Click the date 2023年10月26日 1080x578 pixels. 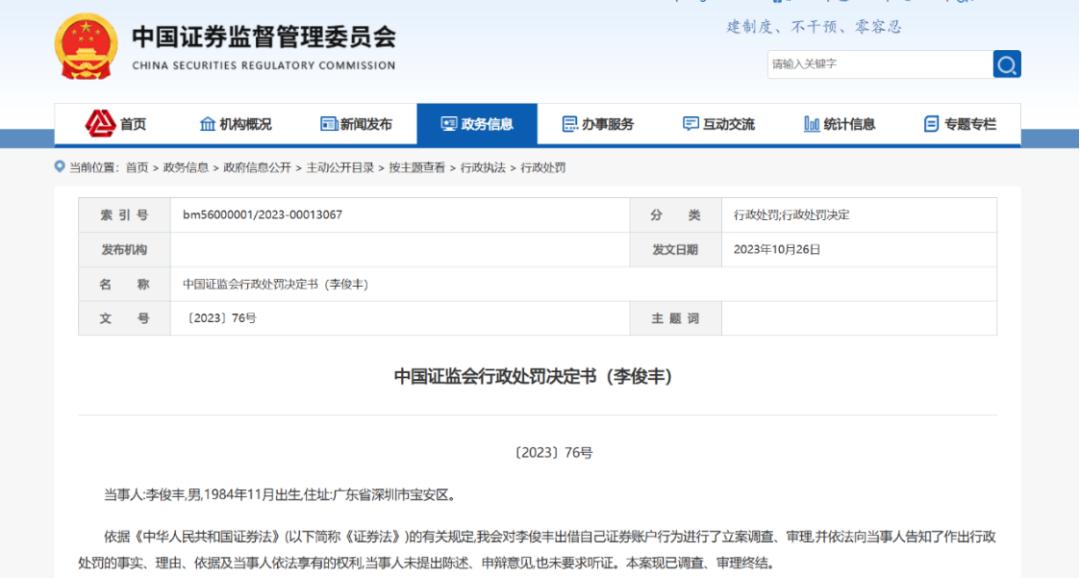pos(777,249)
